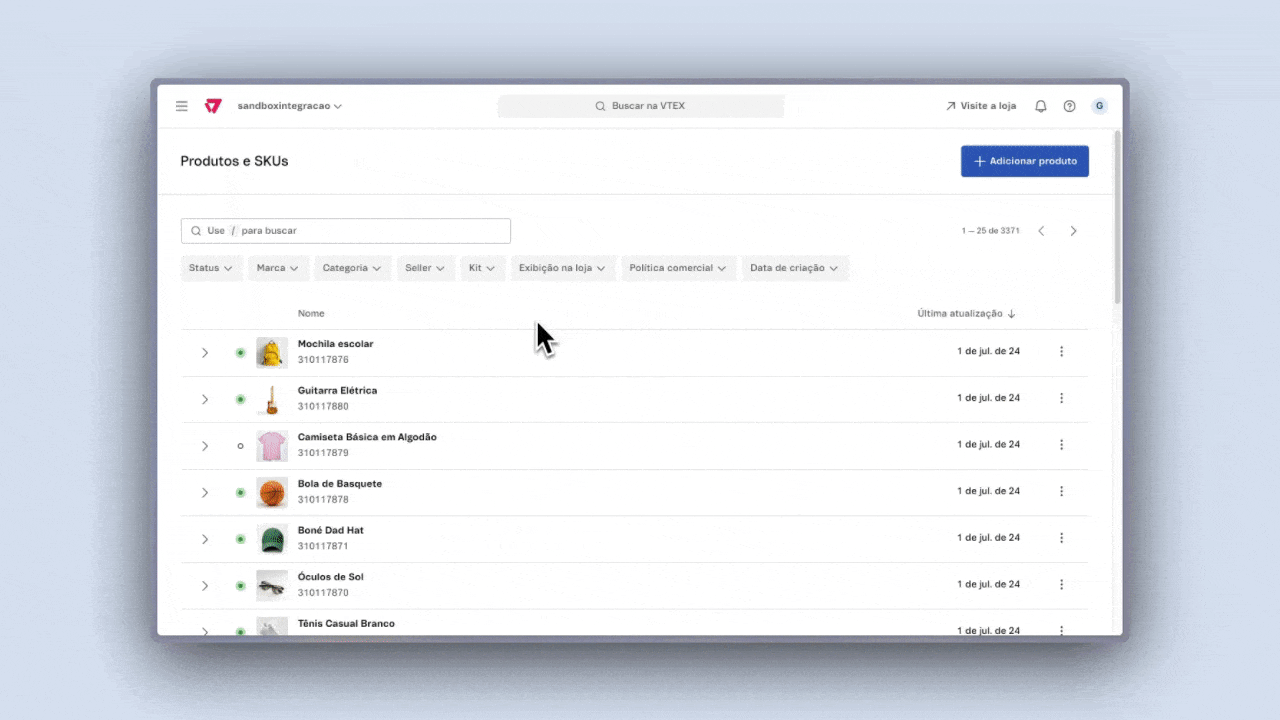
Task: Open the hamburger navigation menu
Action: click(182, 106)
